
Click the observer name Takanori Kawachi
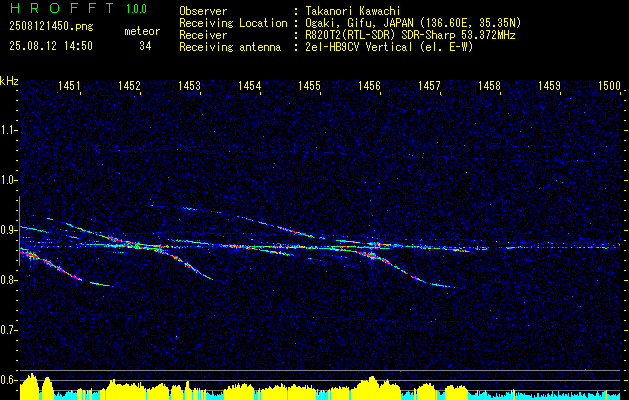point(353,11)
